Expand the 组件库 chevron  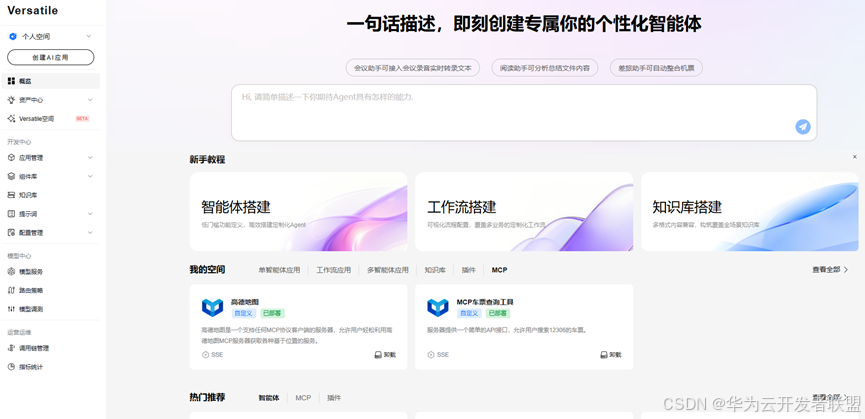click(90, 176)
